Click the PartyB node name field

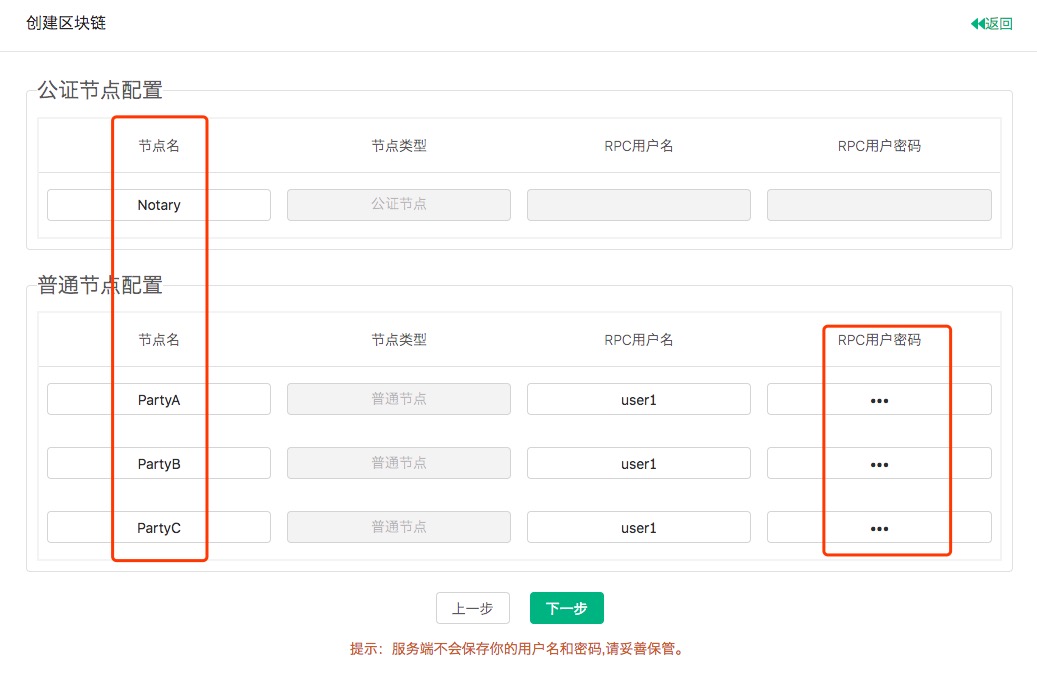tap(159, 464)
